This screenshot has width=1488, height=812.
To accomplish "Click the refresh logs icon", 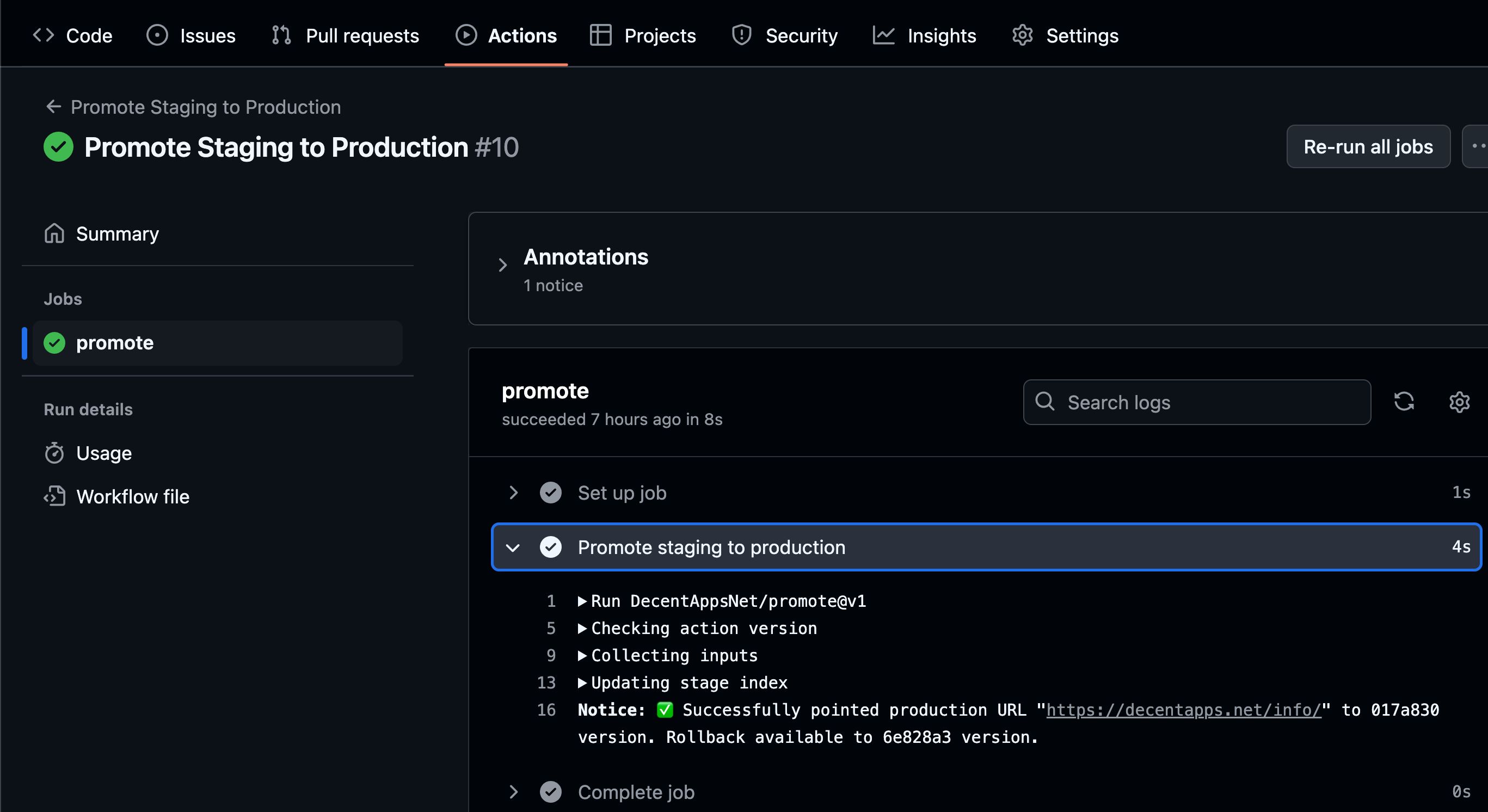I will point(1404,402).
